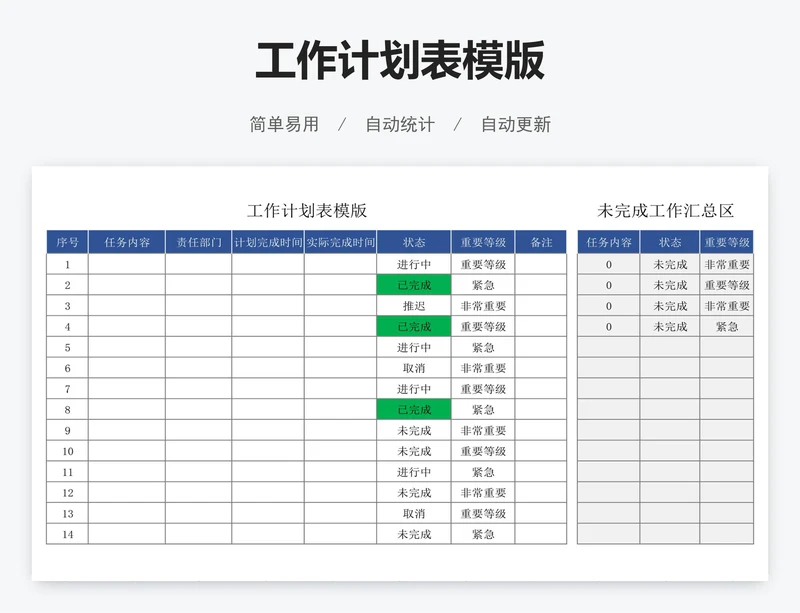The image size is (800, 613).
Task: Select the 紧急 cell in the summary table
Action: pos(727,327)
